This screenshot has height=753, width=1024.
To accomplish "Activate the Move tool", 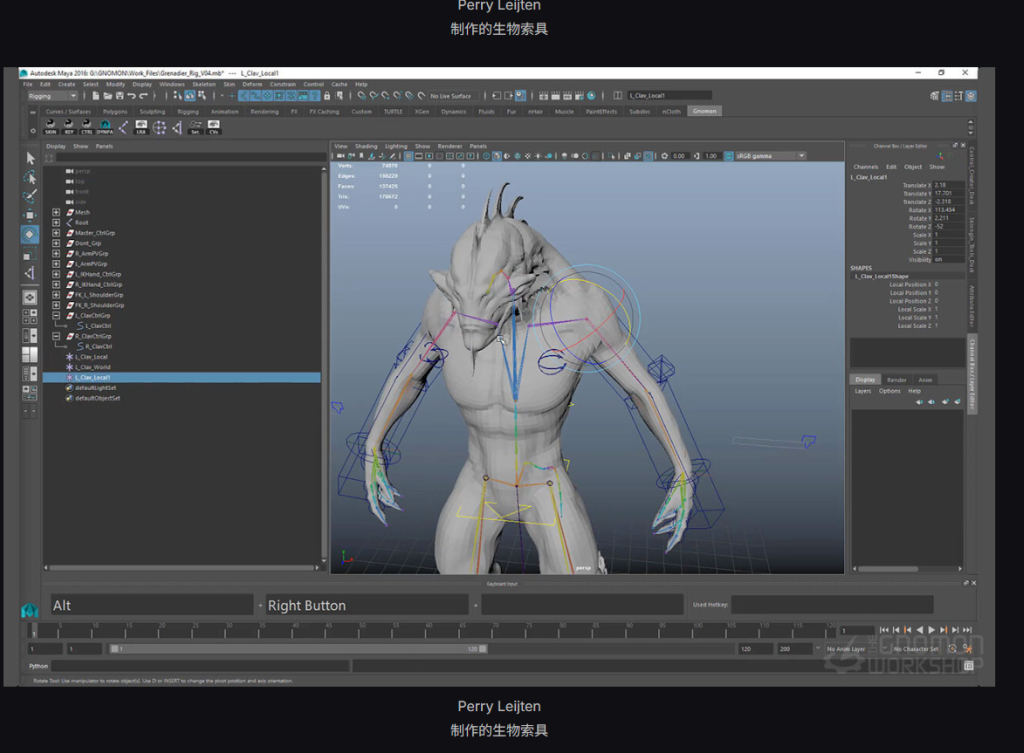I will [x=30, y=215].
